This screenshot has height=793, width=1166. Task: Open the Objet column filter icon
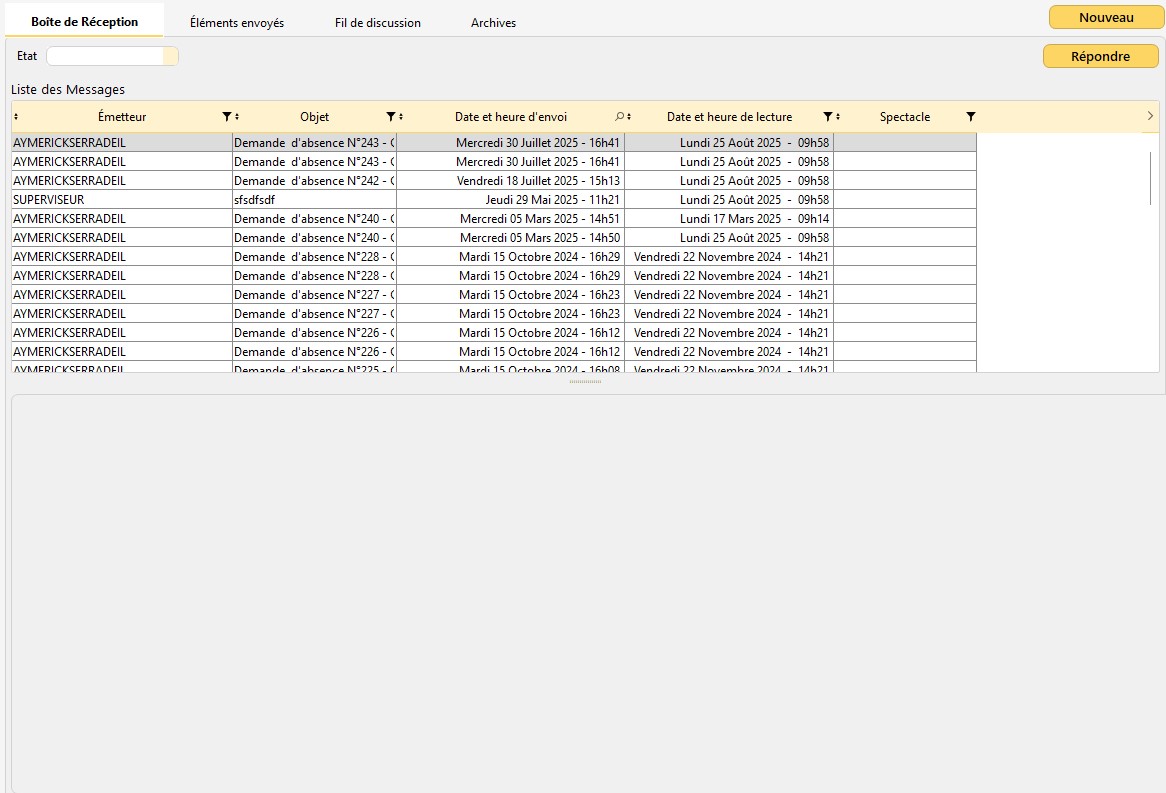[x=391, y=117]
